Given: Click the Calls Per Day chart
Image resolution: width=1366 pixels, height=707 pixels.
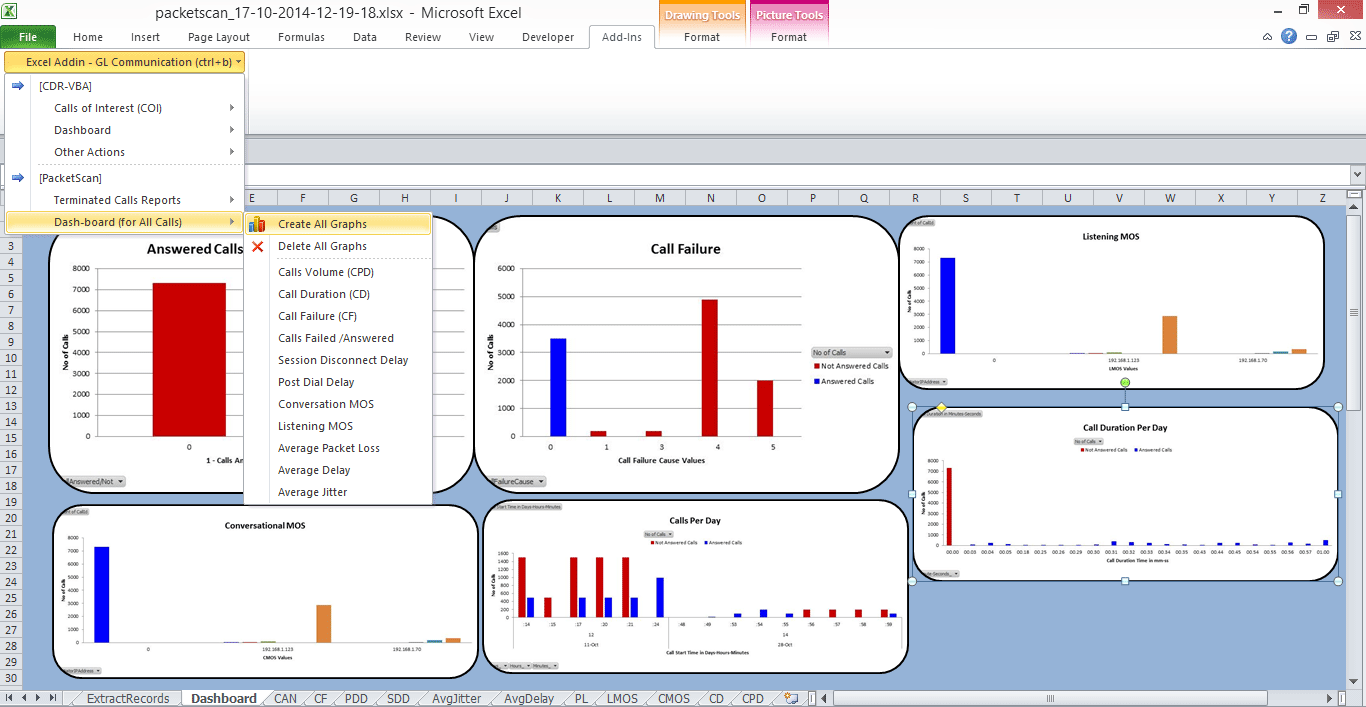Looking at the screenshot, I should point(694,586).
